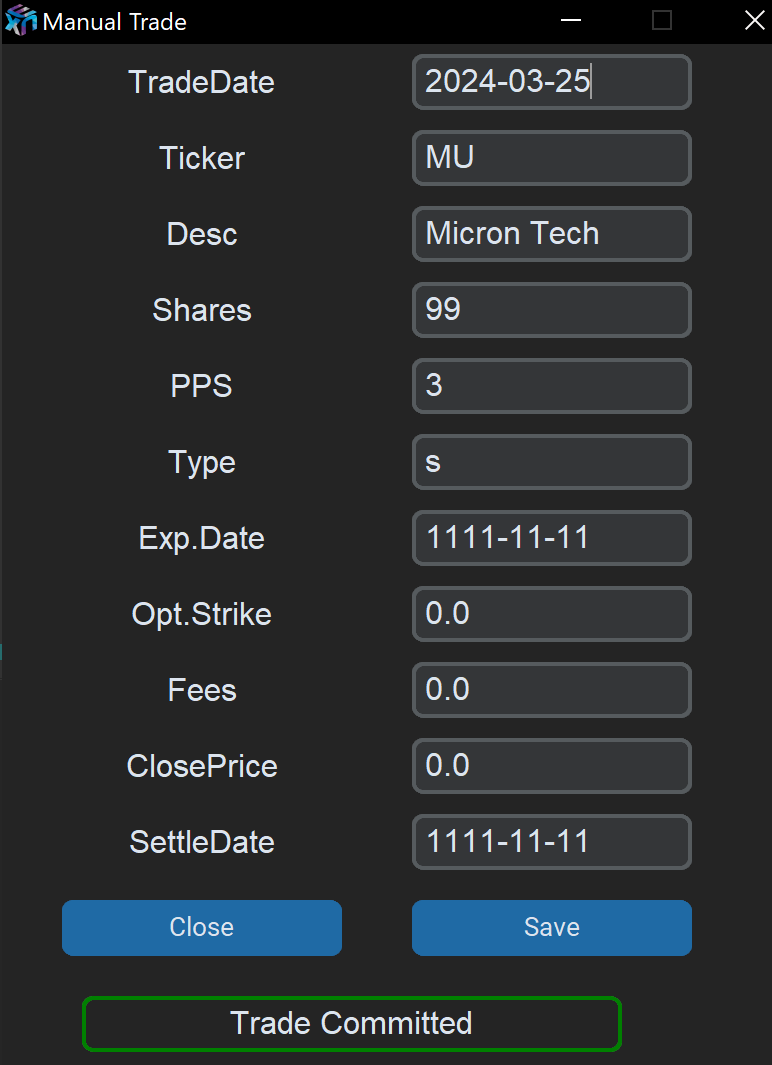
Task: Click the app icon in title bar
Action: [20, 21]
